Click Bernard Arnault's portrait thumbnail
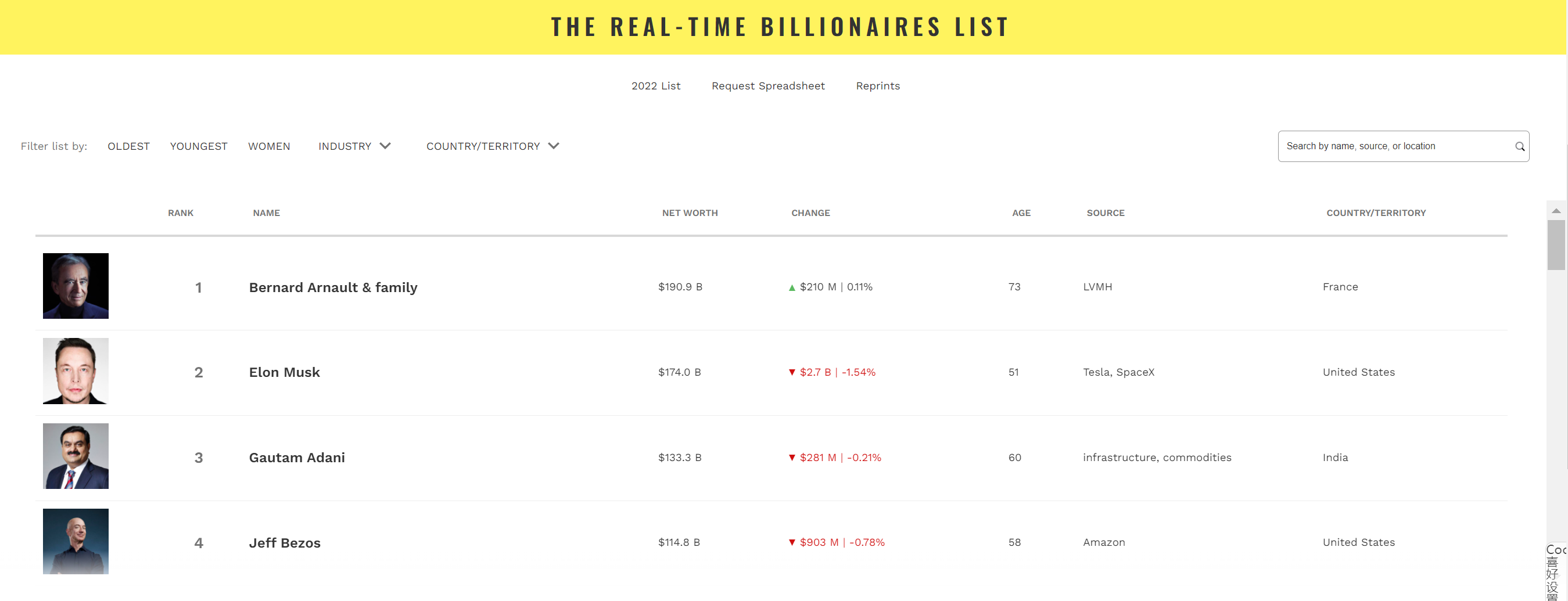Screen dimensions: 1568x601 (76, 285)
